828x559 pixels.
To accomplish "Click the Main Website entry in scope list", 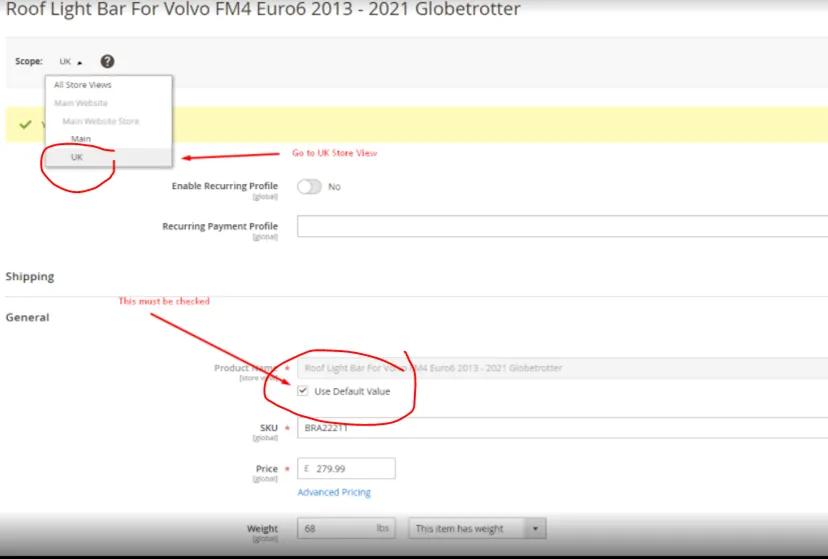I will pos(81,103).
